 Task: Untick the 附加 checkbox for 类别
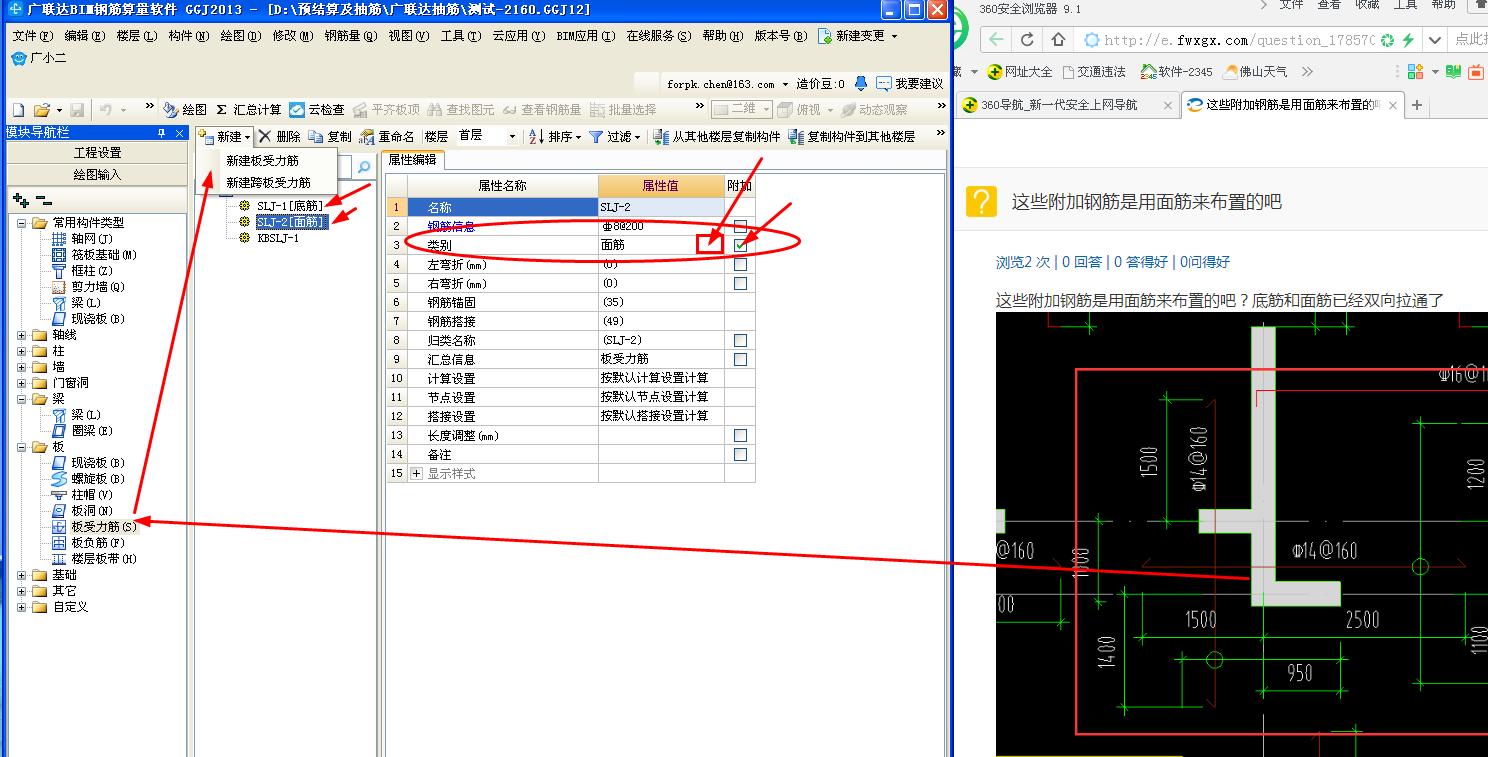[740, 245]
